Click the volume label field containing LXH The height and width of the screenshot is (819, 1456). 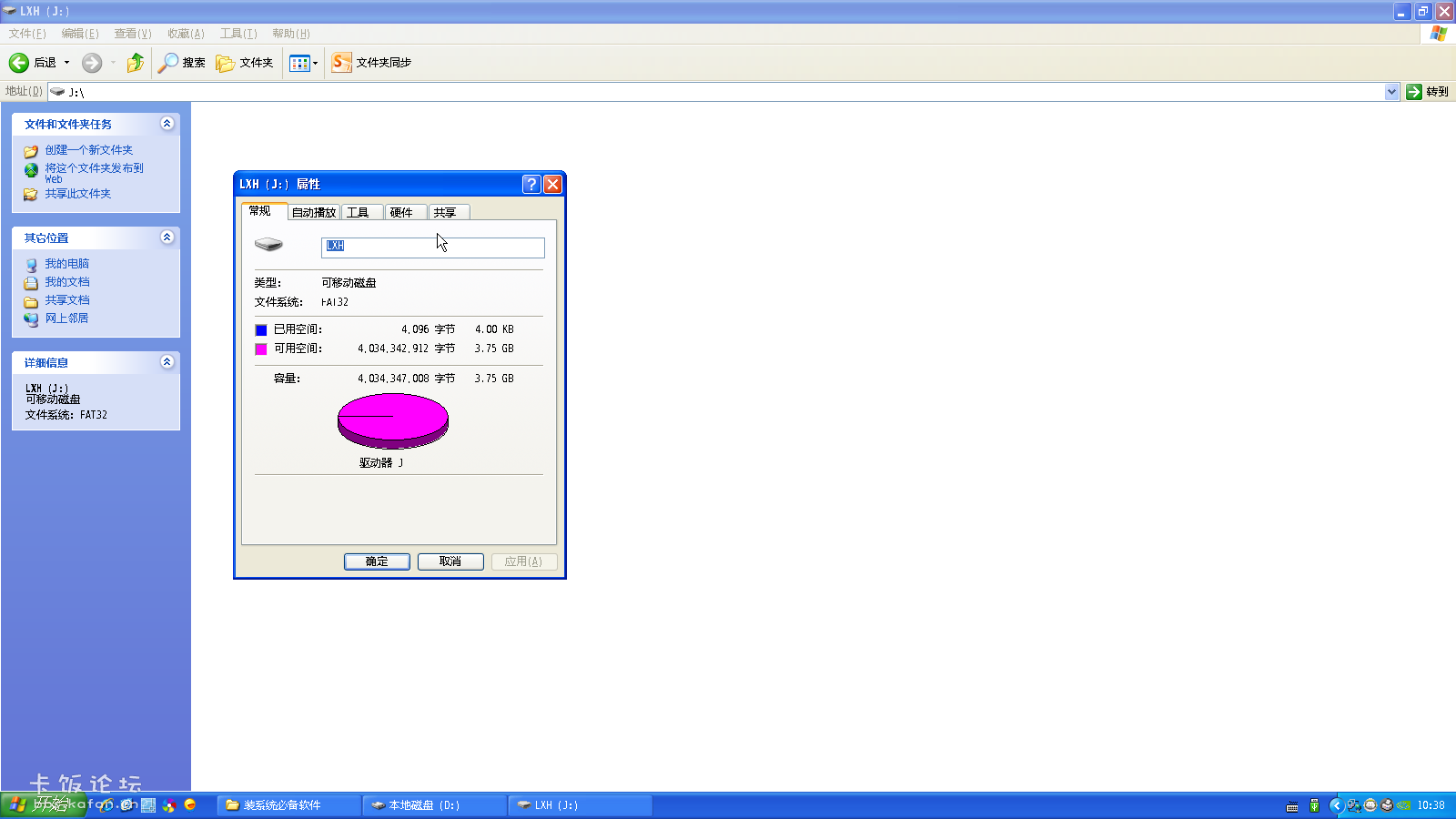[x=433, y=247]
